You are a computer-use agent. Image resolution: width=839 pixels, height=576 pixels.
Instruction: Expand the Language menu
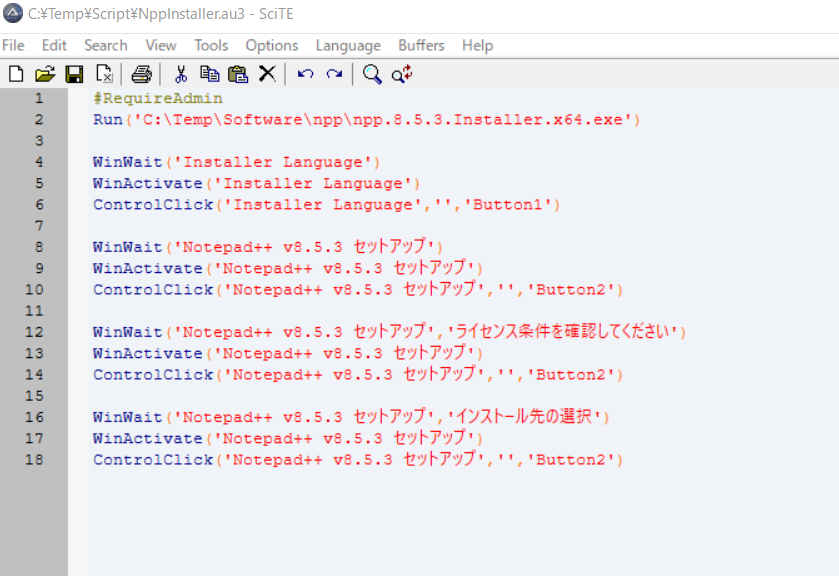[348, 45]
